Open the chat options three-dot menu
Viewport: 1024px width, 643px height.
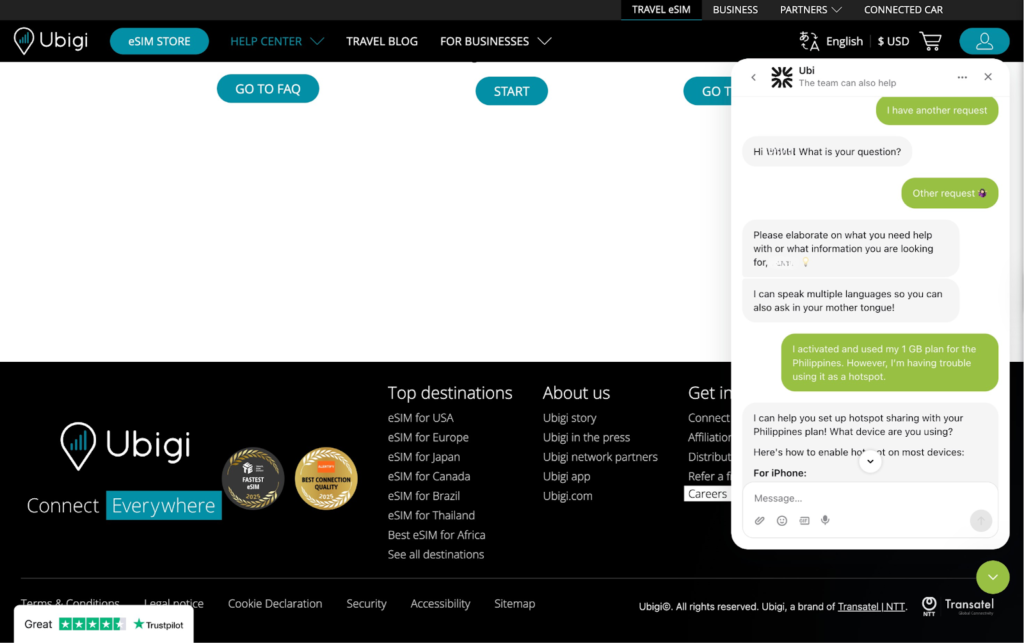(x=962, y=77)
